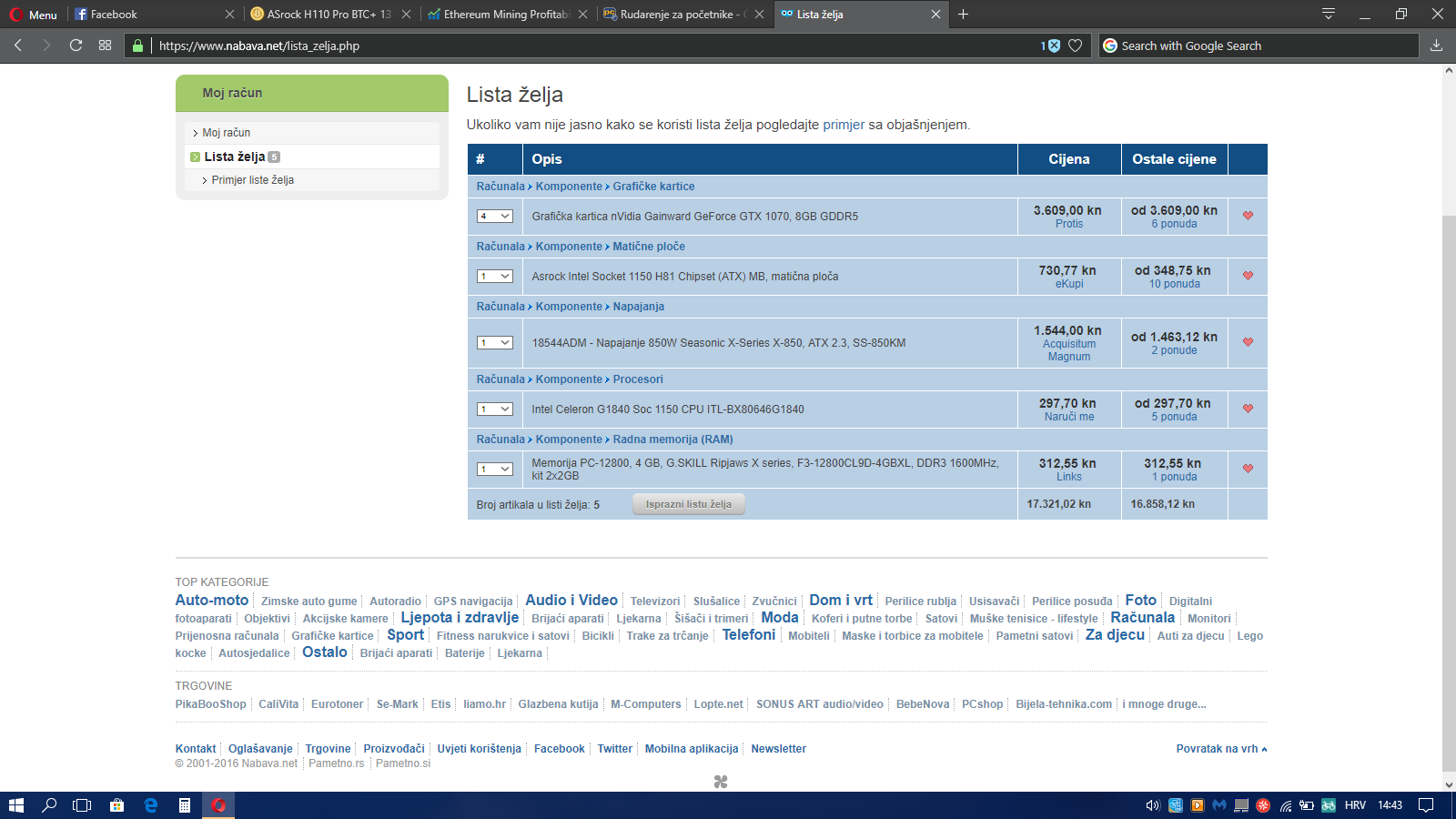The height and width of the screenshot is (819, 1456).
Task: Open the primjer link in the description
Action: tap(843, 125)
